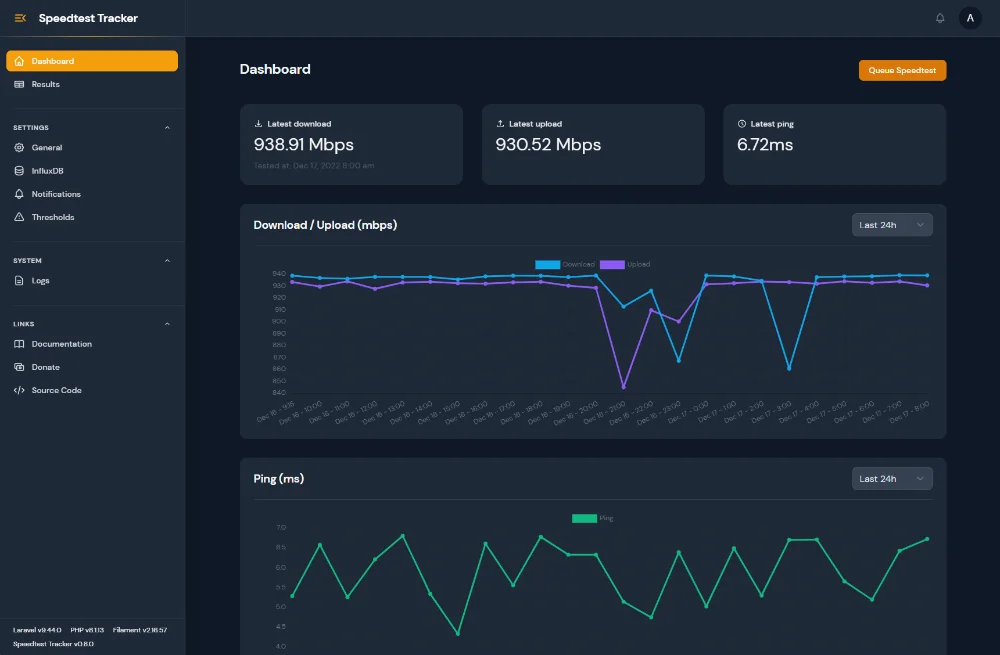Collapse the Links sidebar section
1000x655 pixels.
pos(167,324)
